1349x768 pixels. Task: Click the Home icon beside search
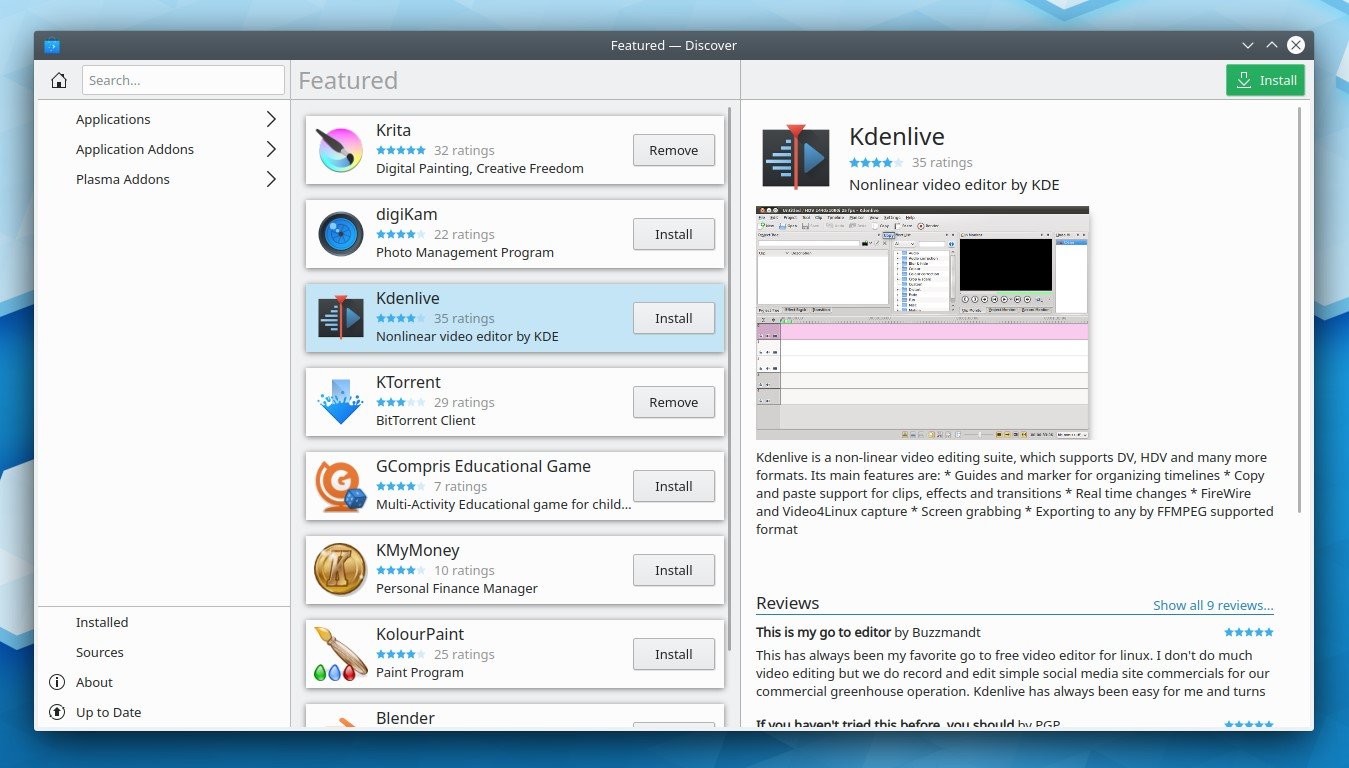tap(59, 80)
